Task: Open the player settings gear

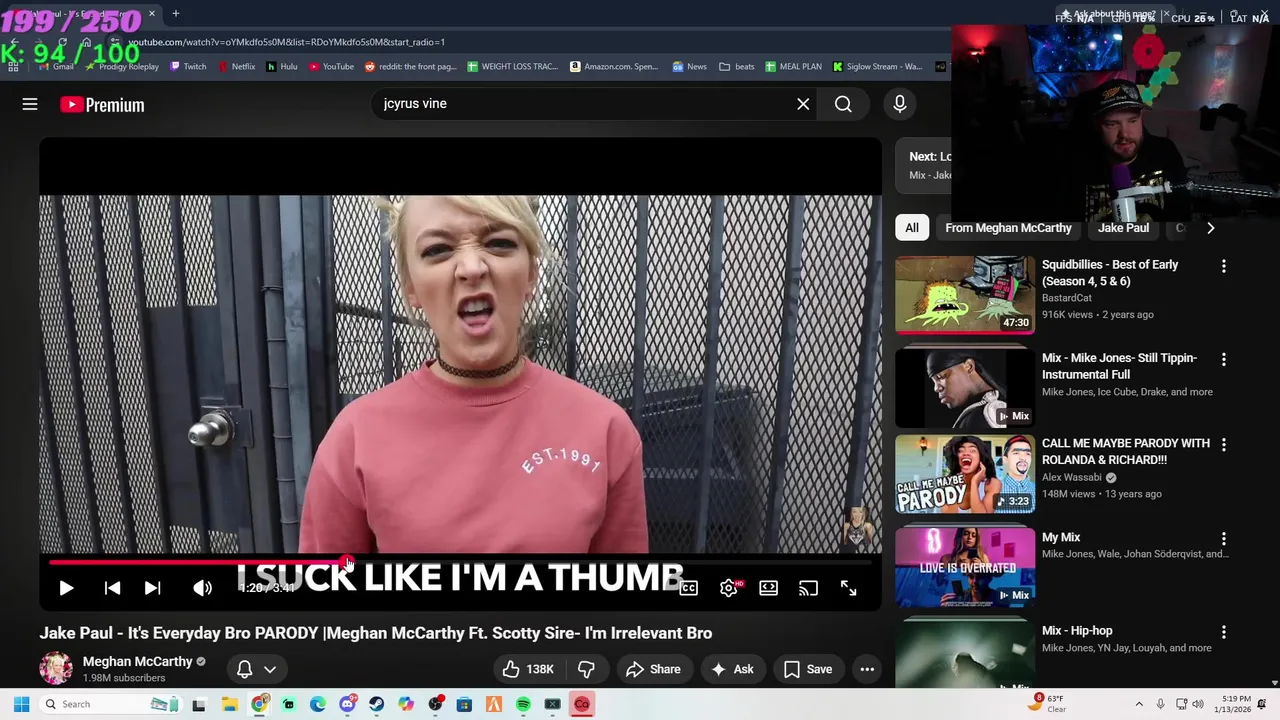Action: pyautogui.click(x=729, y=588)
